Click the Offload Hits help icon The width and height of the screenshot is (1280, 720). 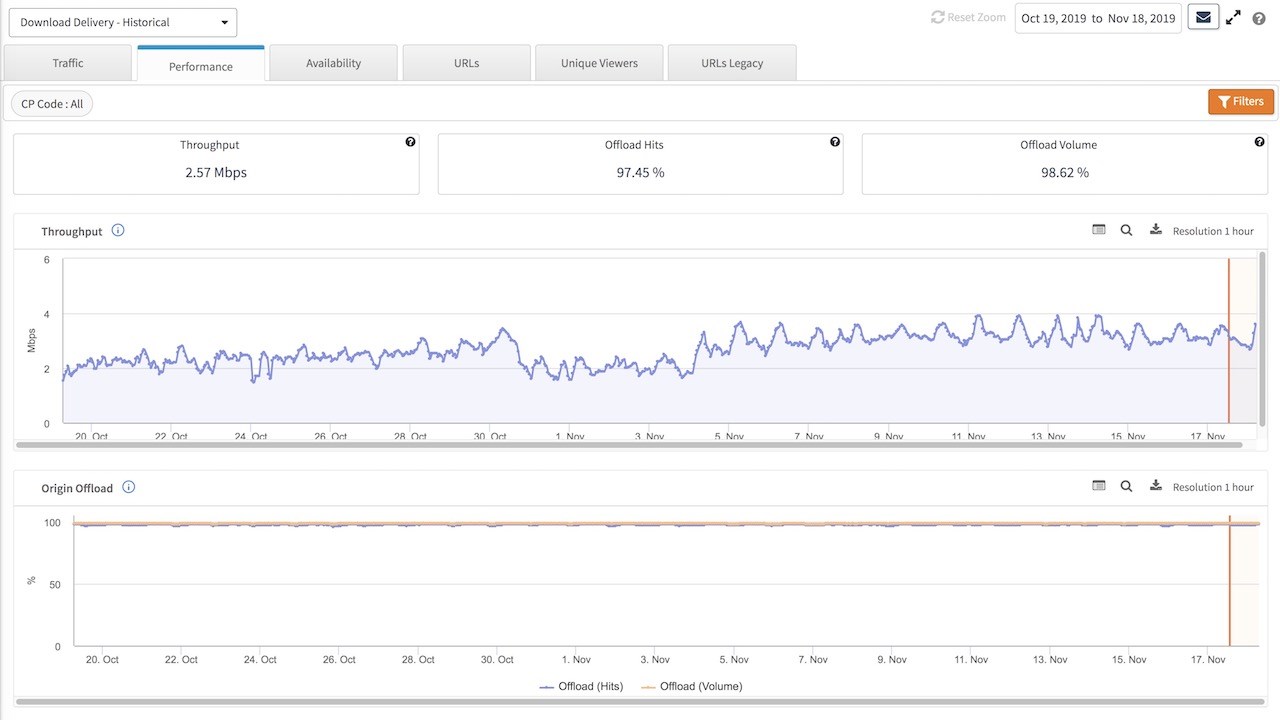[835, 142]
